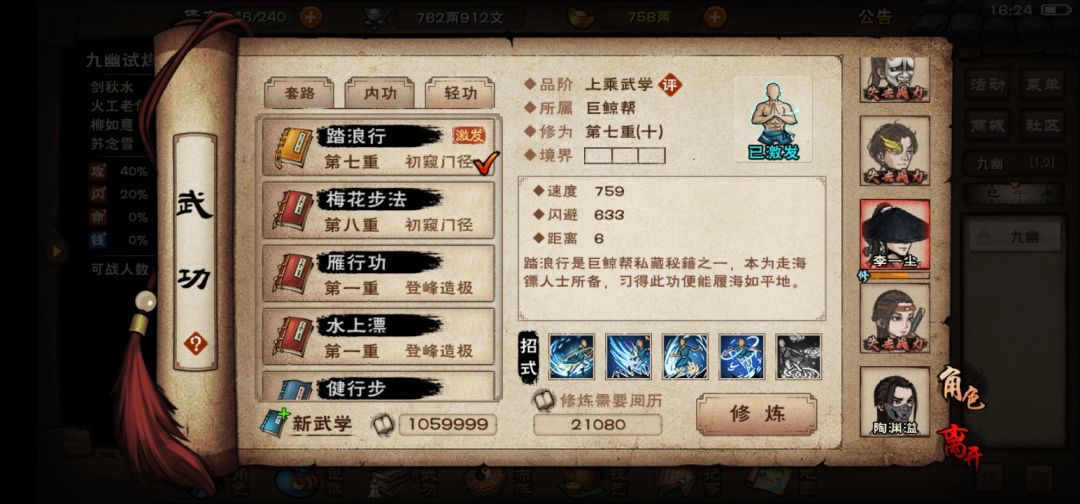Switch to the 内功 tab
The height and width of the screenshot is (504, 1080).
point(380,93)
